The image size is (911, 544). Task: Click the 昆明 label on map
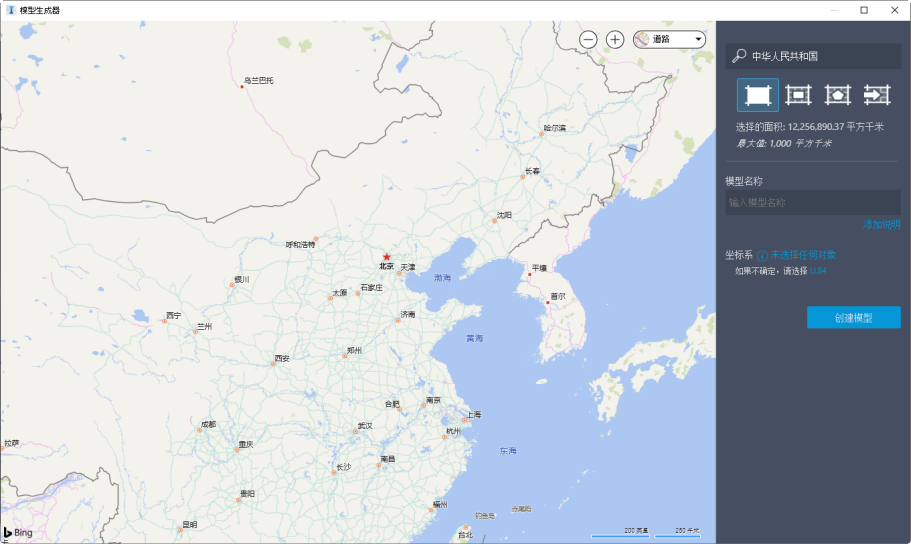click(190, 524)
